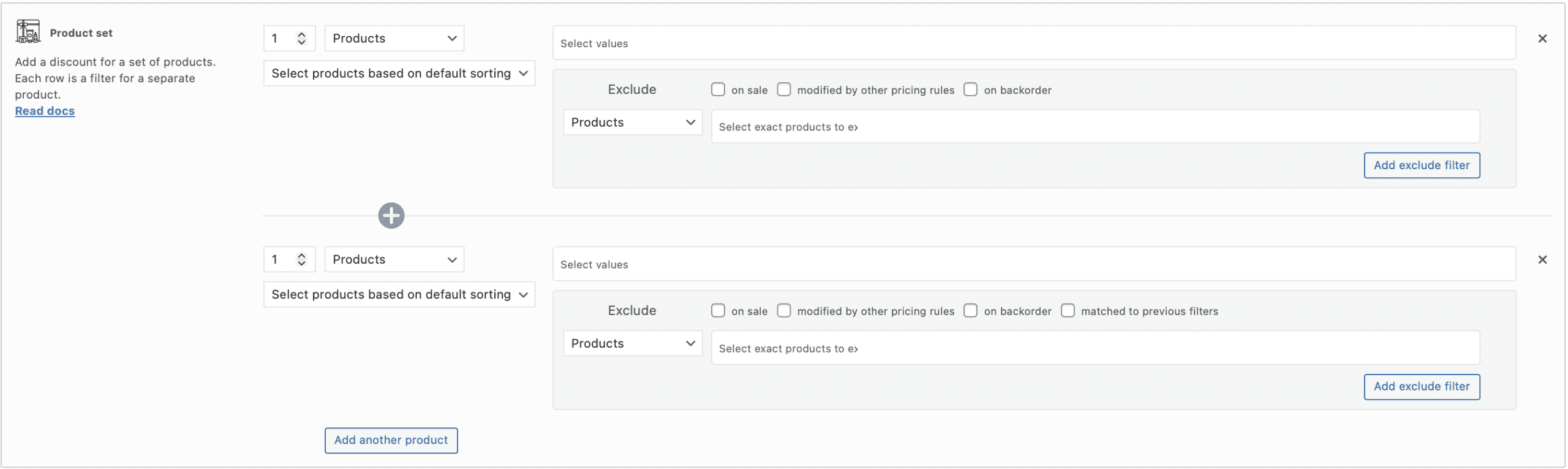Expand second row default sorting dropdown

click(x=399, y=295)
